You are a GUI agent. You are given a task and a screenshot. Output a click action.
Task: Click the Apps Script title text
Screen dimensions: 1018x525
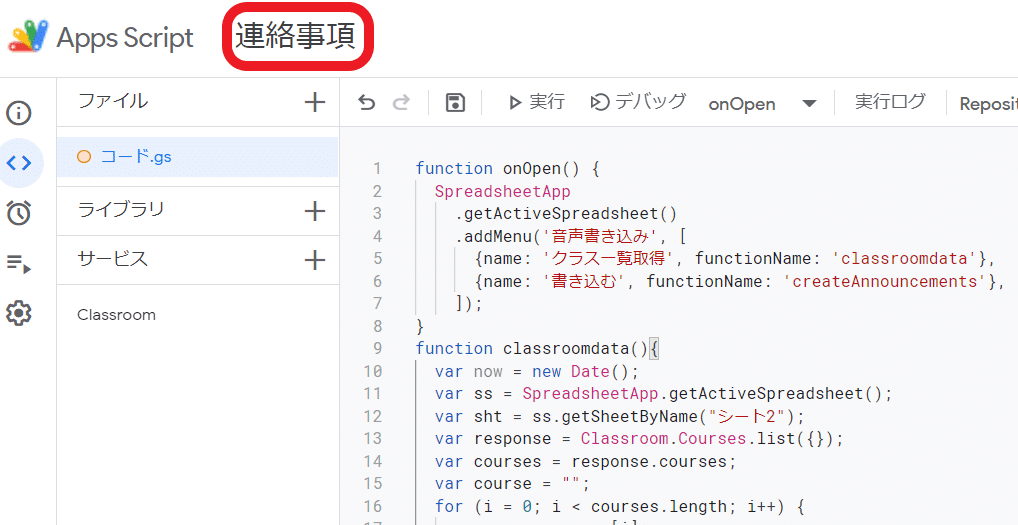125,38
